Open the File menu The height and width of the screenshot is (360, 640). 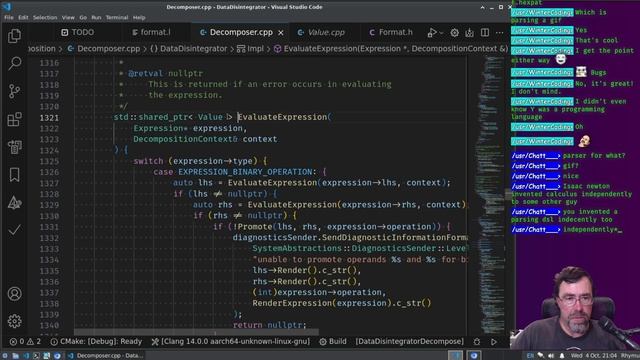(x=9, y=18)
